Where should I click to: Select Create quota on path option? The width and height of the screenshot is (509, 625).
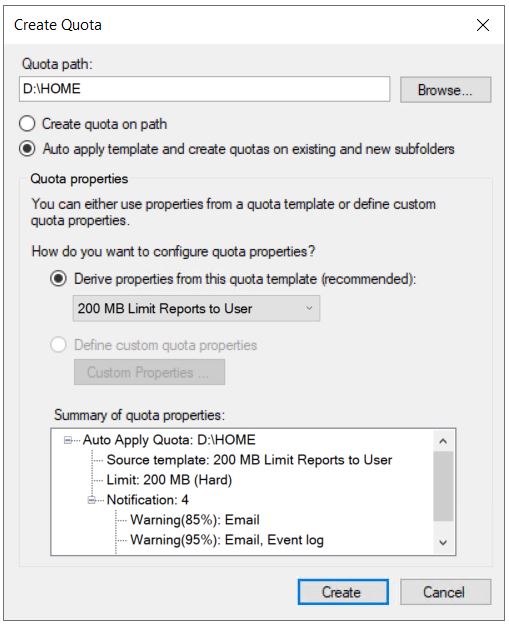pyautogui.click(x=28, y=124)
